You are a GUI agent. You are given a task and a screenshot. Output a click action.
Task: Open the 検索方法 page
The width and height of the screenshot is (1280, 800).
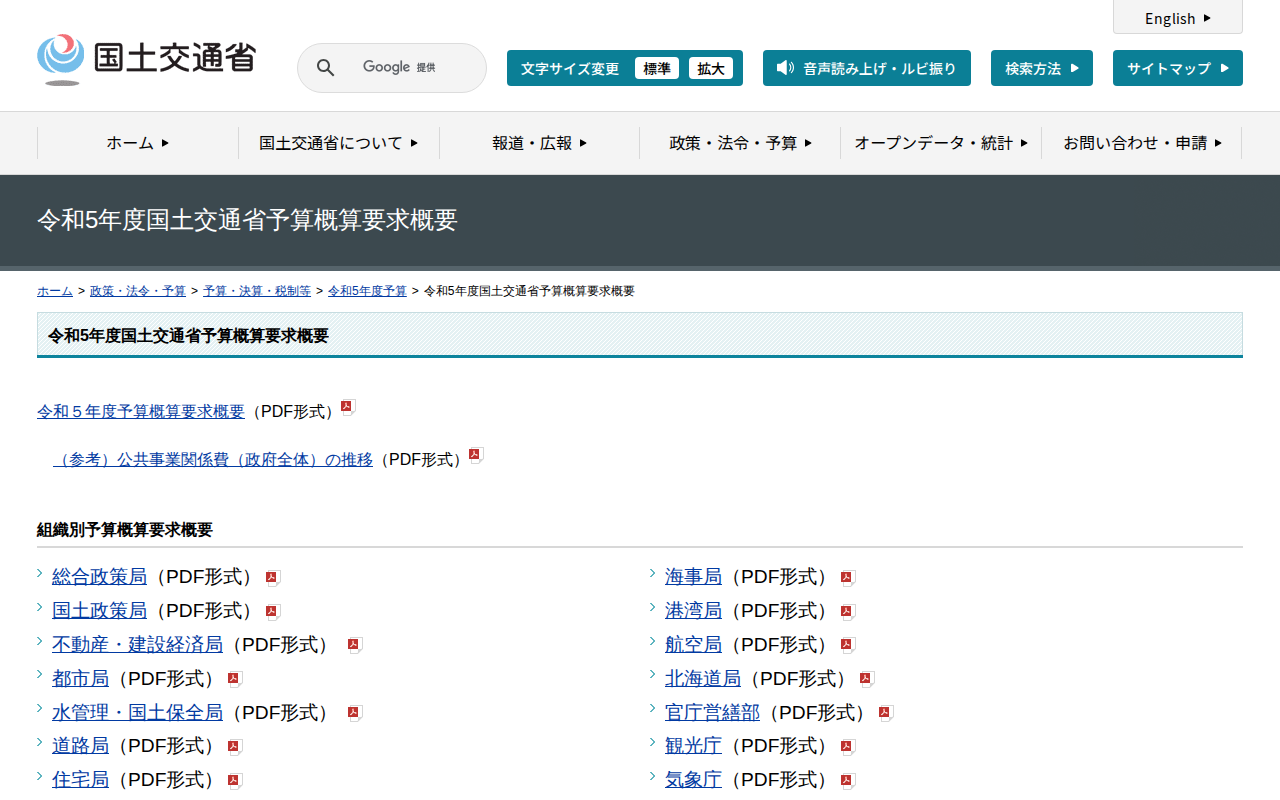pos(1042,68)
